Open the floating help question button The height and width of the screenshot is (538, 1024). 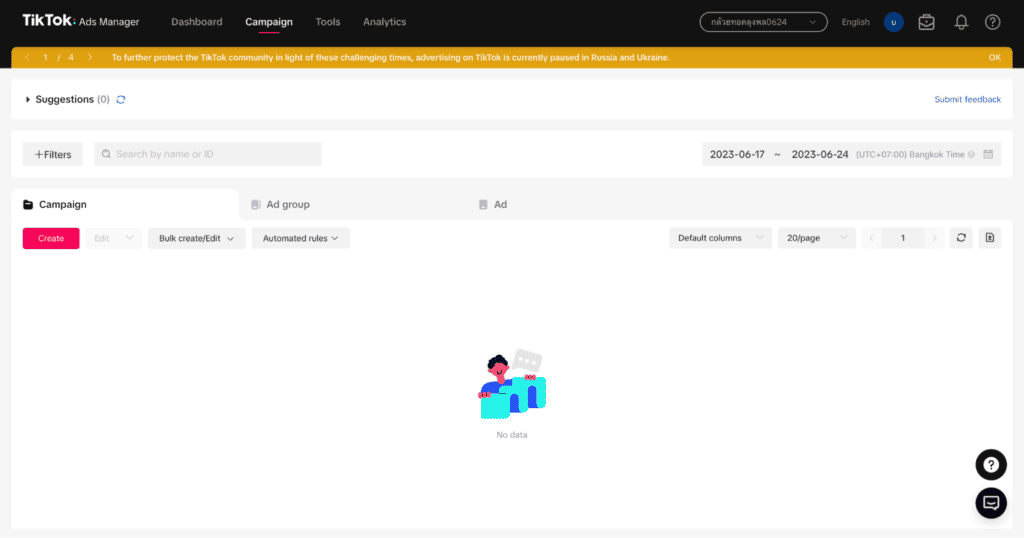tap(991, 465)
